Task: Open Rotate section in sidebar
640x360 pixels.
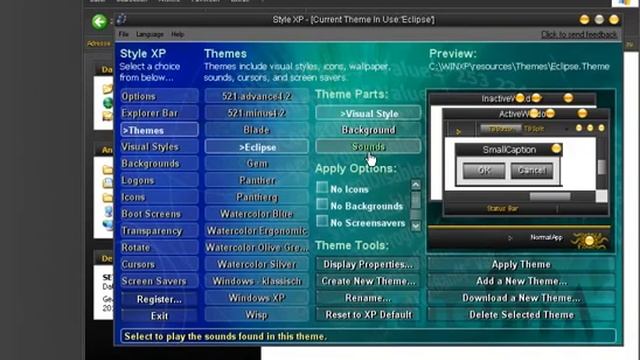Action: [x=159, y=248]
